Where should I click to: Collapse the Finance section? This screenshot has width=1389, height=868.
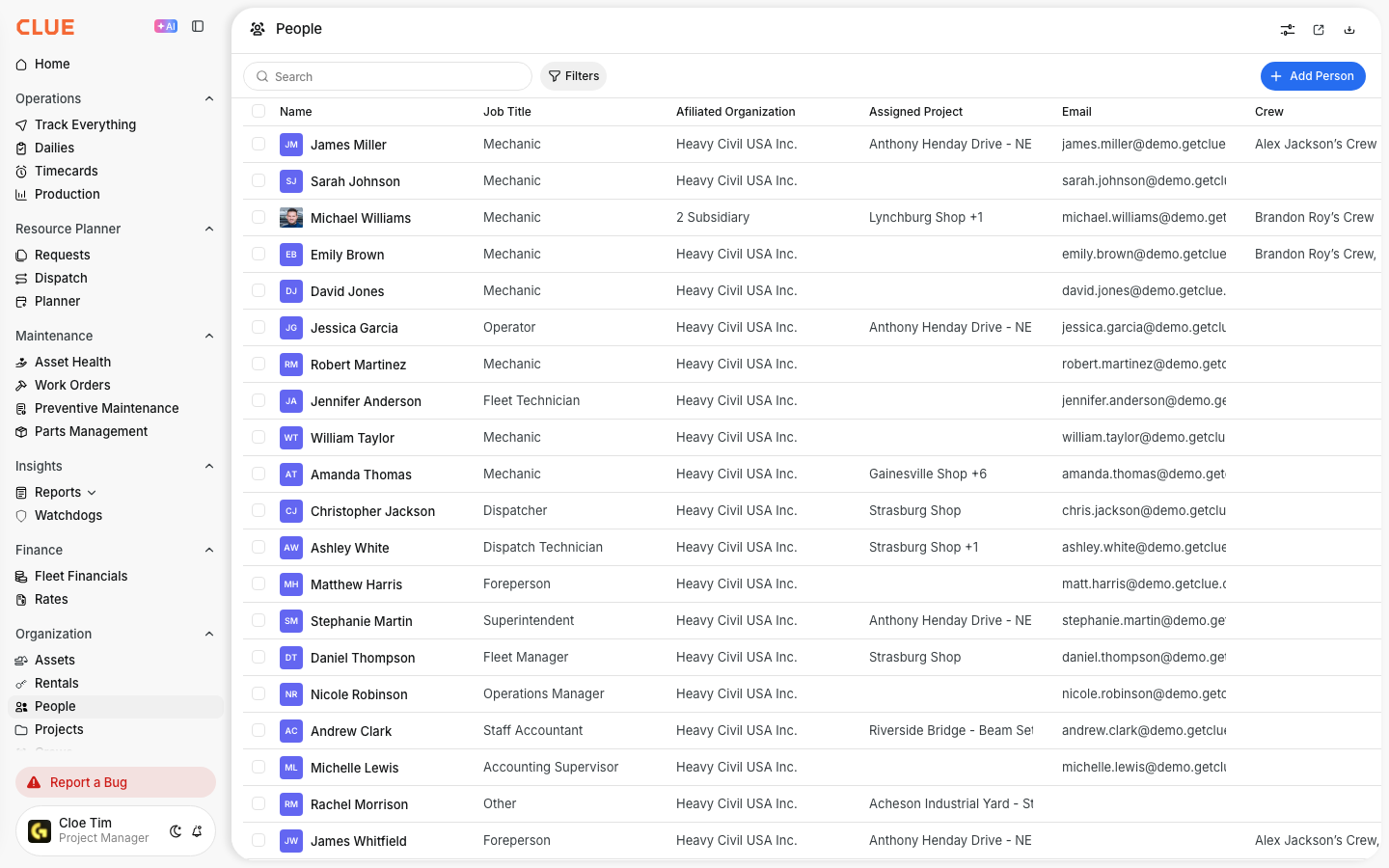click(209, 550)
